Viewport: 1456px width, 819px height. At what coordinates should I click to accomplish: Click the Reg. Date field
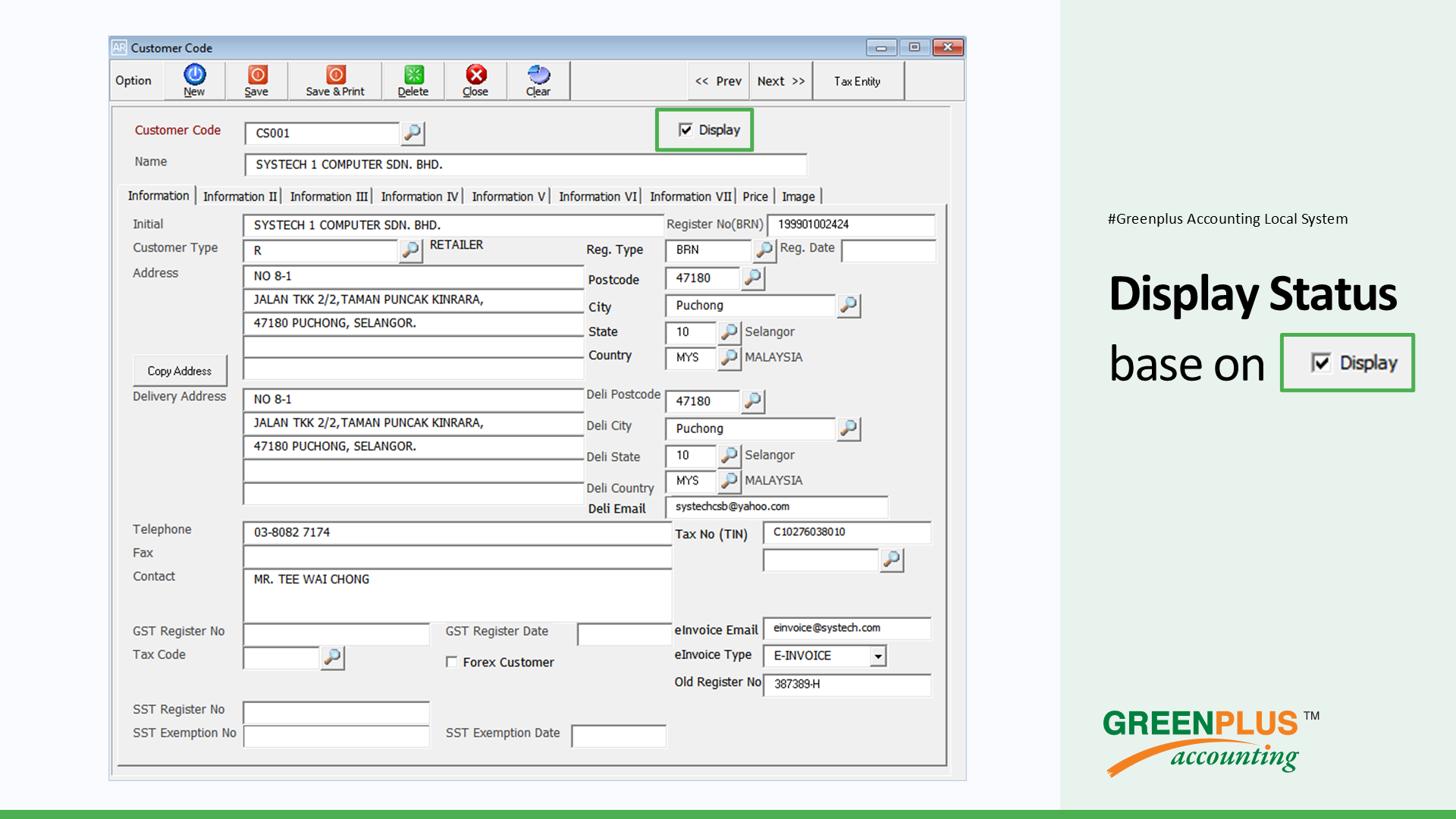pos(888,250)
